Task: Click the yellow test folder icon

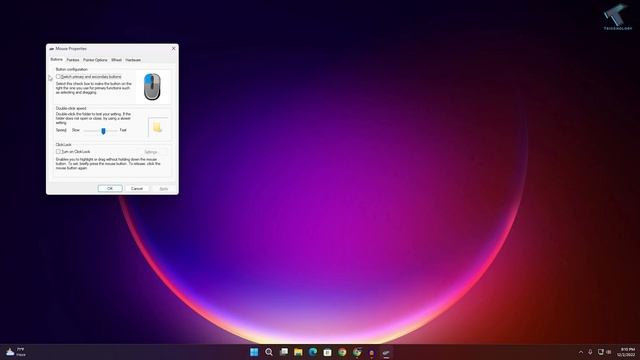Action: (x=157, y=128)
